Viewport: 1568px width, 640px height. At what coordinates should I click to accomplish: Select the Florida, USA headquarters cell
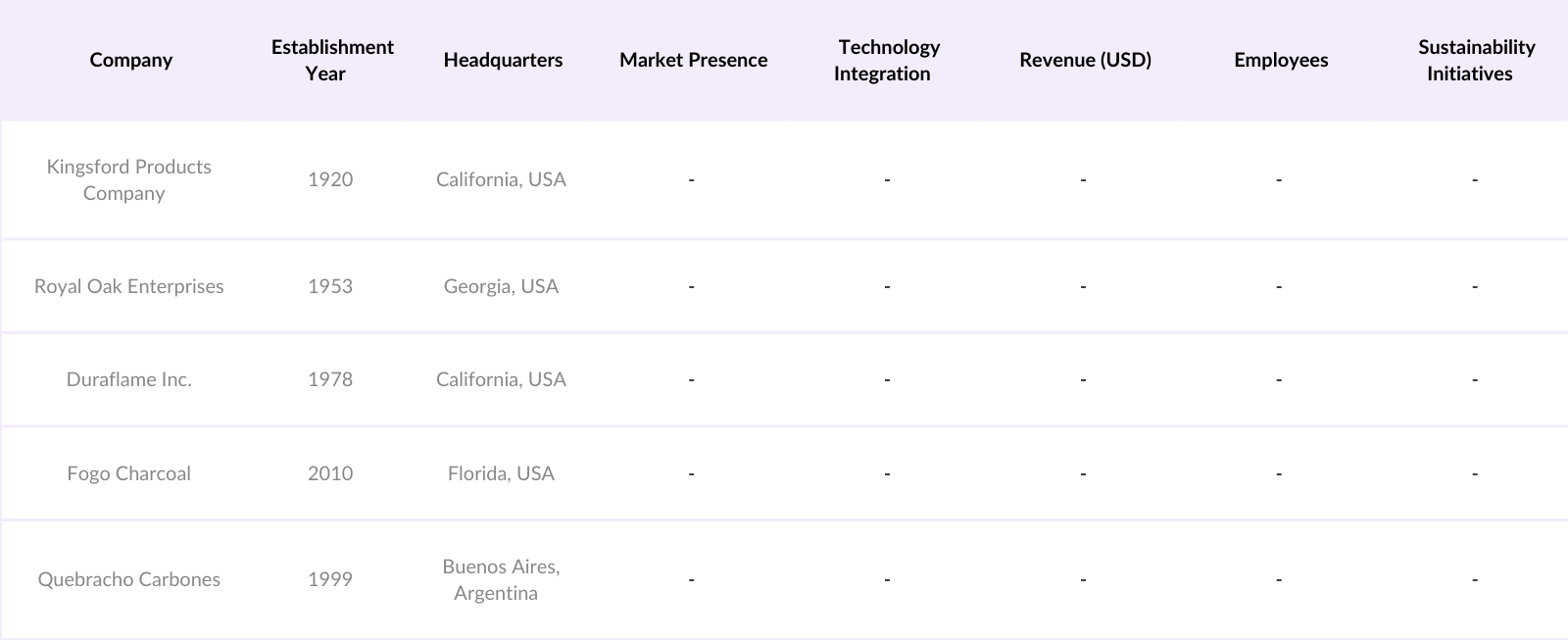point(501,473)
